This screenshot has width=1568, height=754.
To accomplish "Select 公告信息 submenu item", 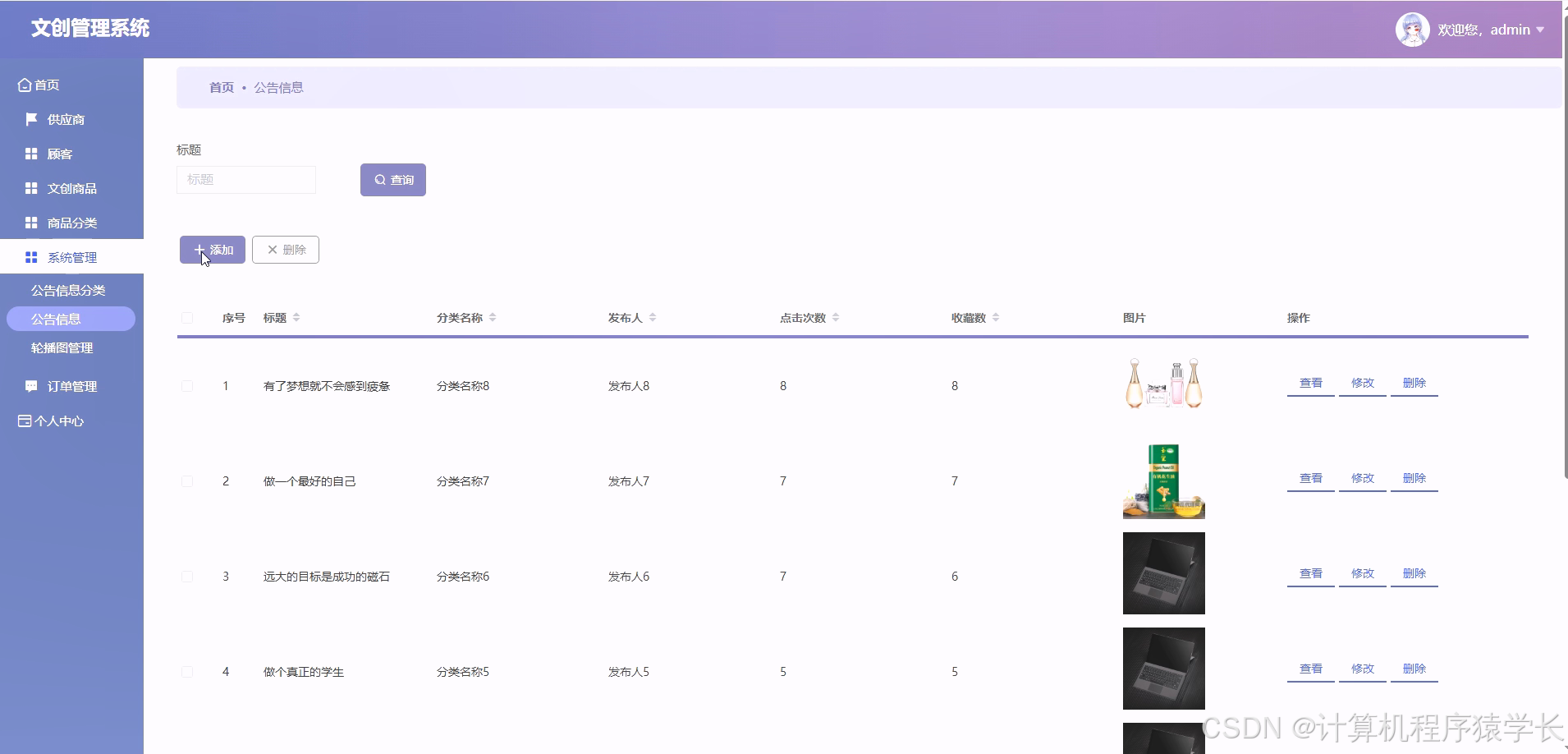I will click(x=71, y=319).
